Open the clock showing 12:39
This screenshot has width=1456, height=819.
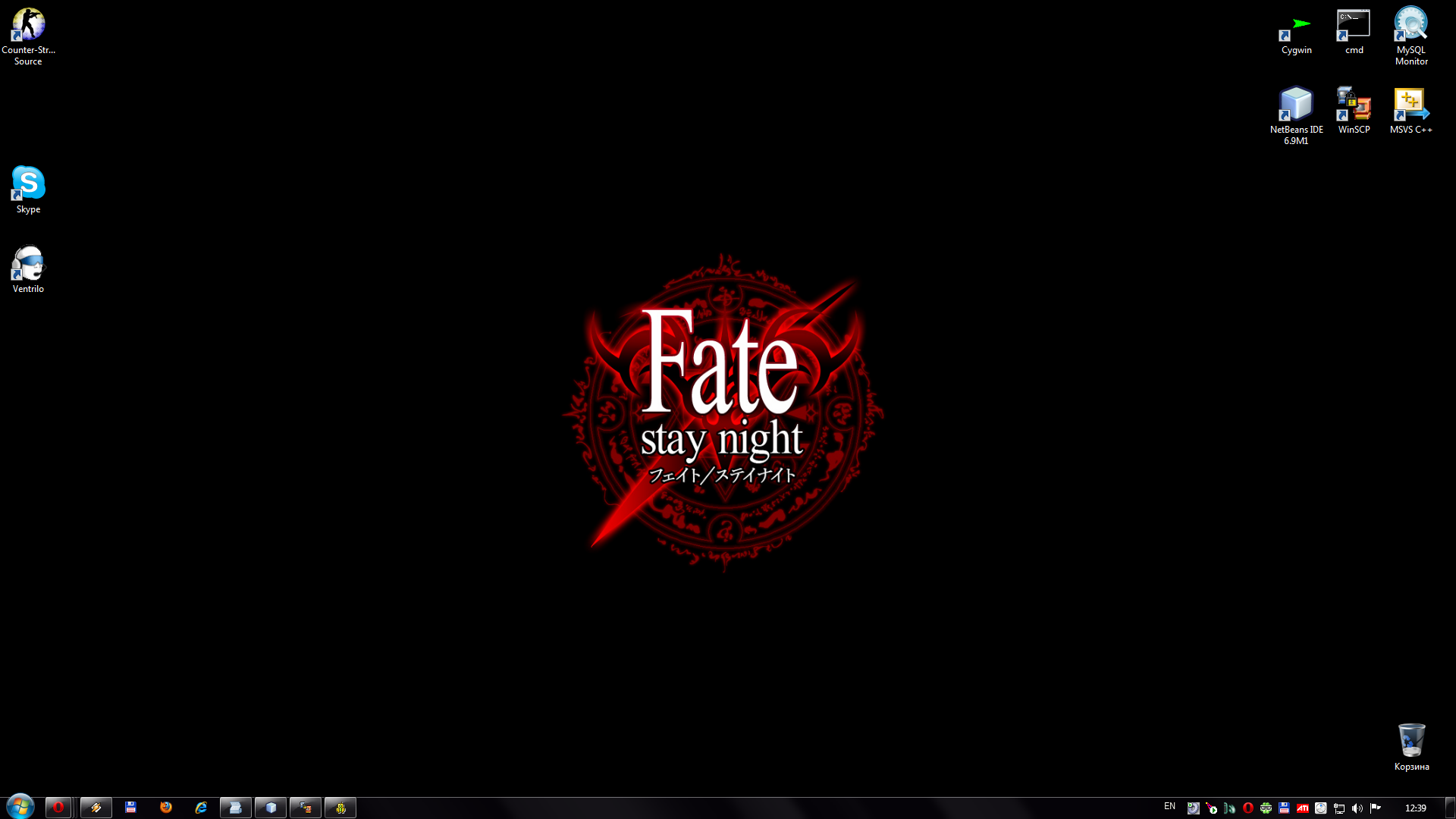(x=1415, y=808)
